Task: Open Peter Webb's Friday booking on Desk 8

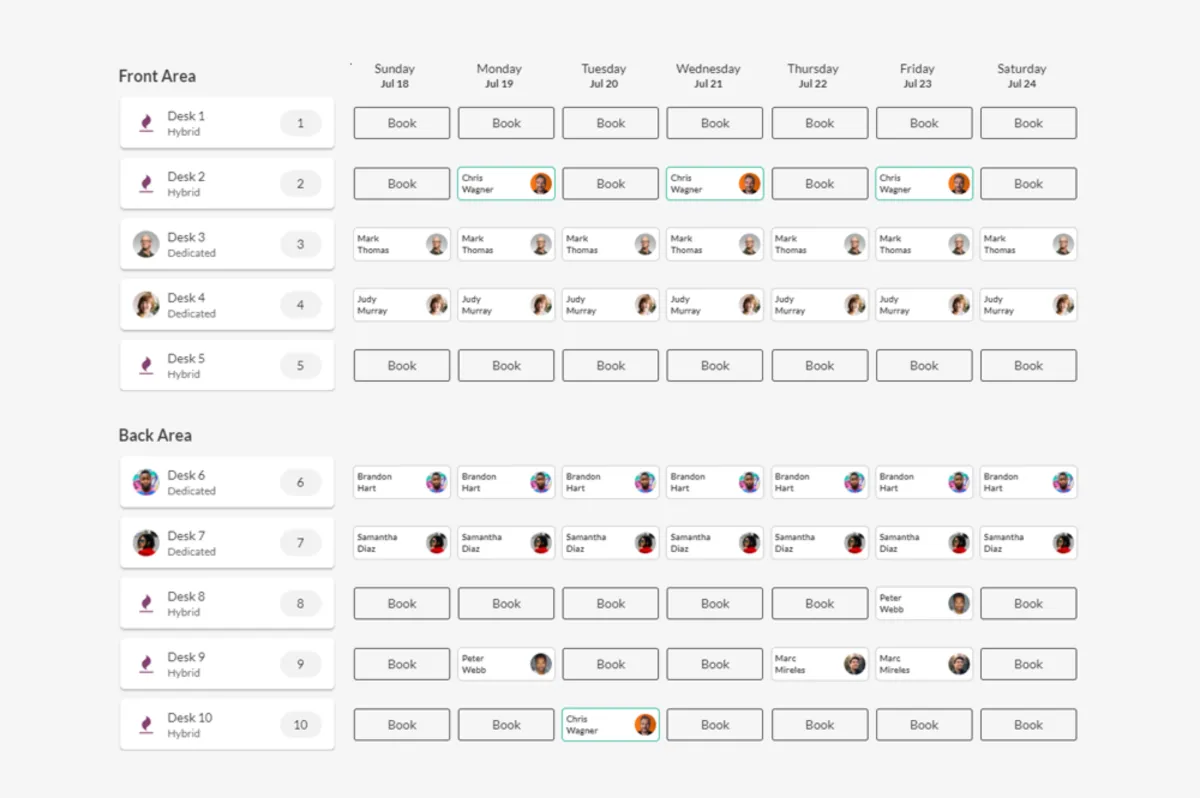Action: pos(924,603)
